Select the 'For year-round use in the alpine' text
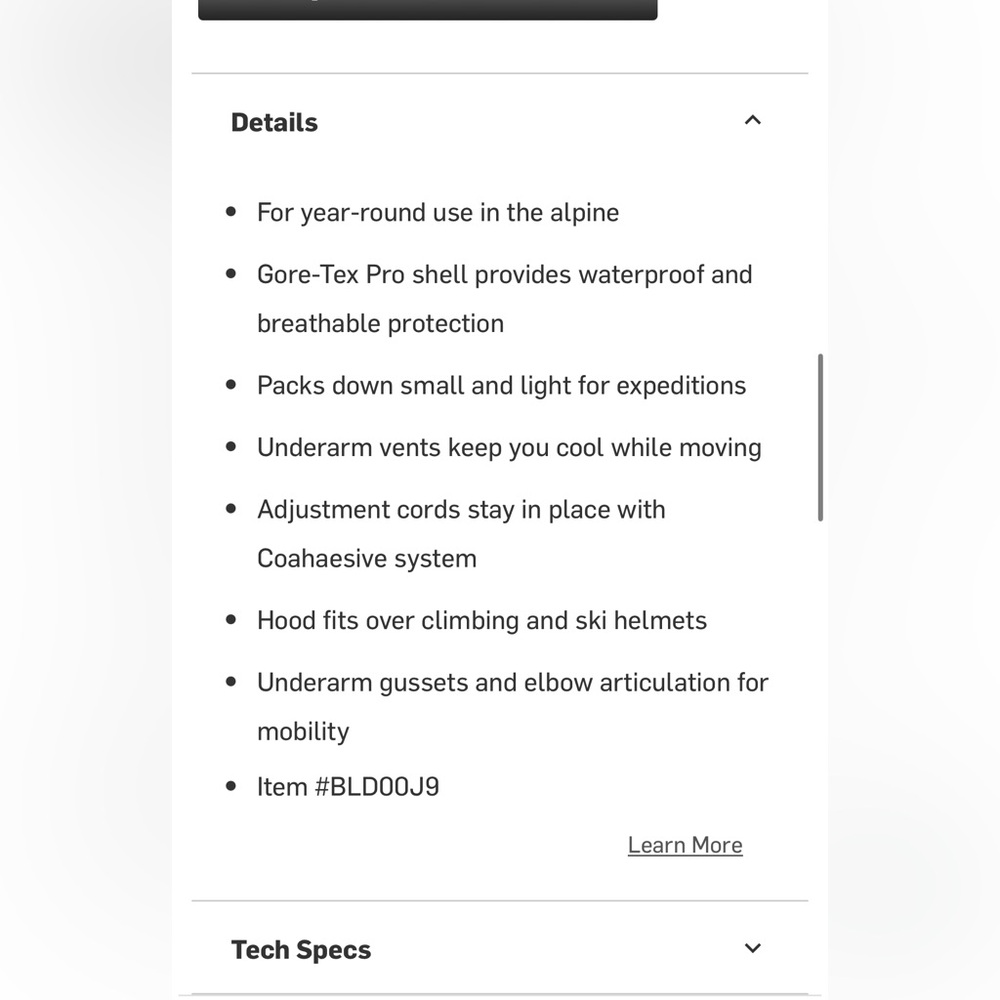Image resolution: width=1000 pixels, height=1000 pixels. [x=438, y=212]
